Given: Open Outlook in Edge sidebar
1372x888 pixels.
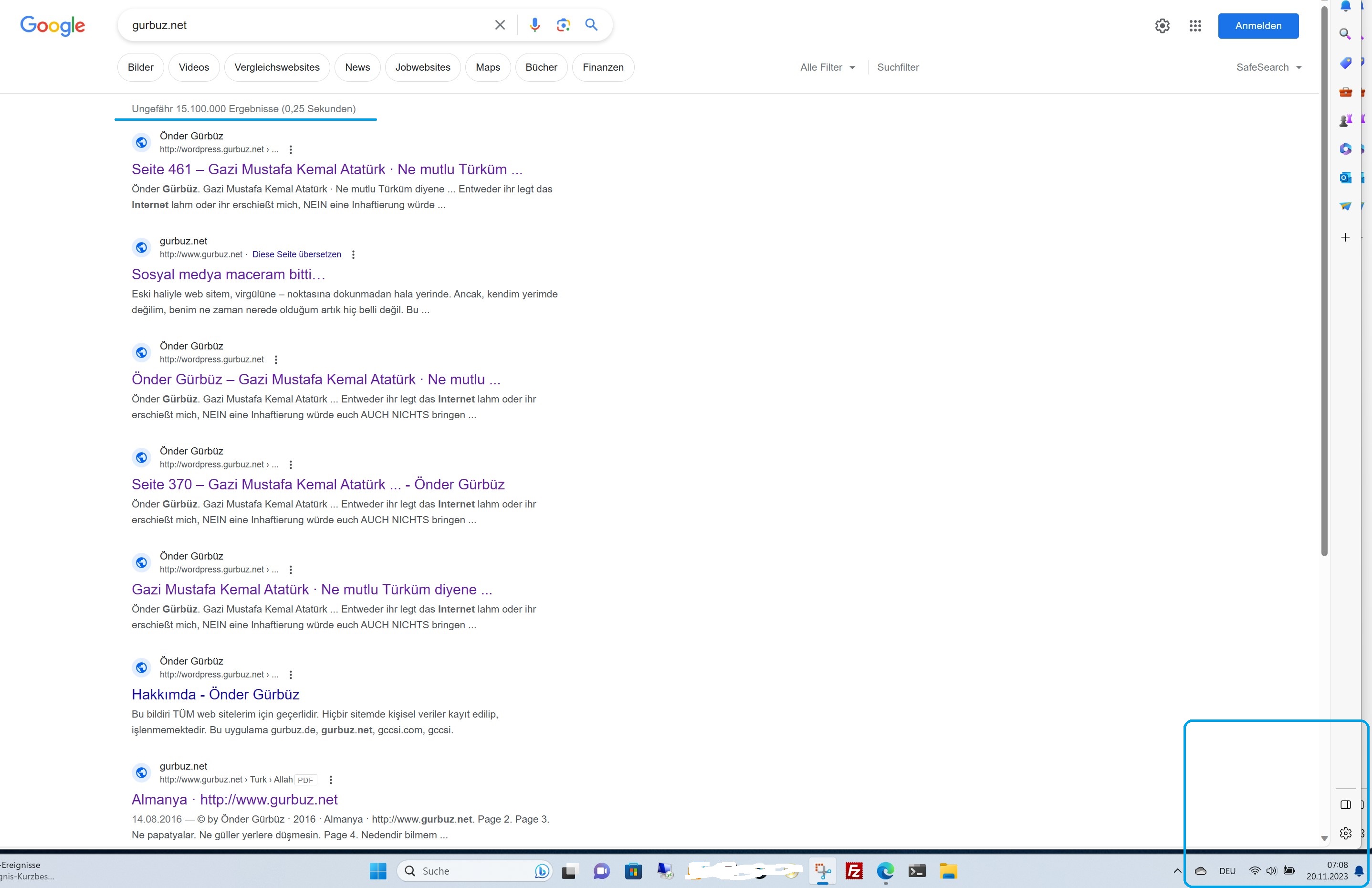Looking at the screenshot, I should tap(1345, 177).
